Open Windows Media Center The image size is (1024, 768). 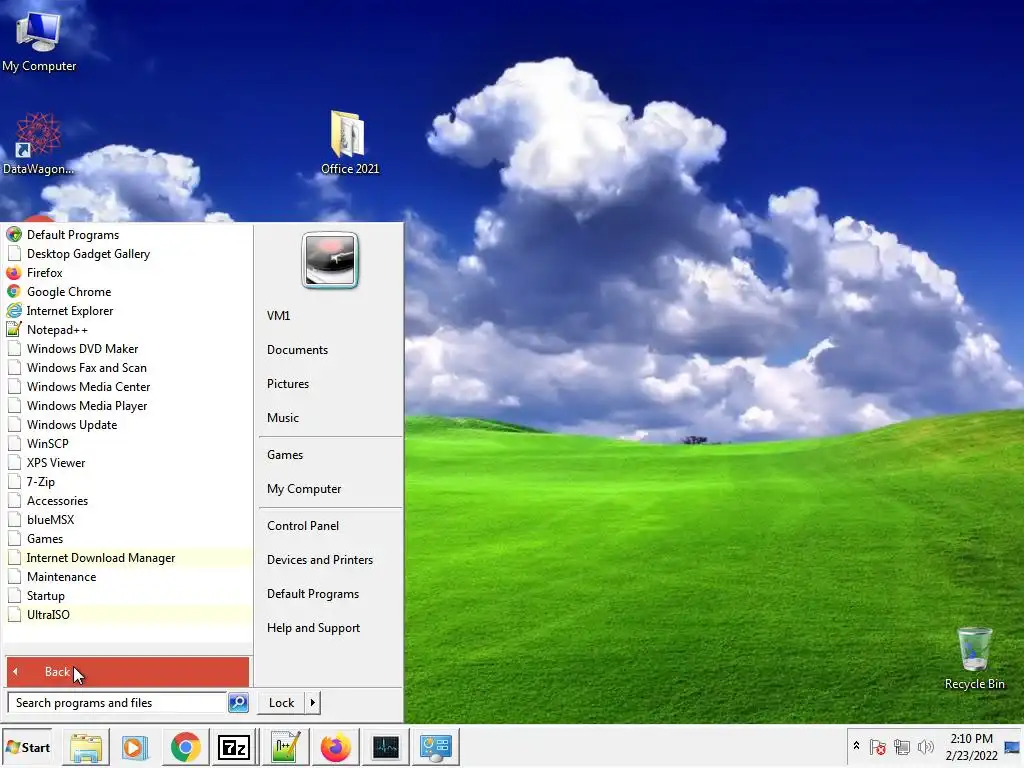pyautogui.click(x=128, y=386)
